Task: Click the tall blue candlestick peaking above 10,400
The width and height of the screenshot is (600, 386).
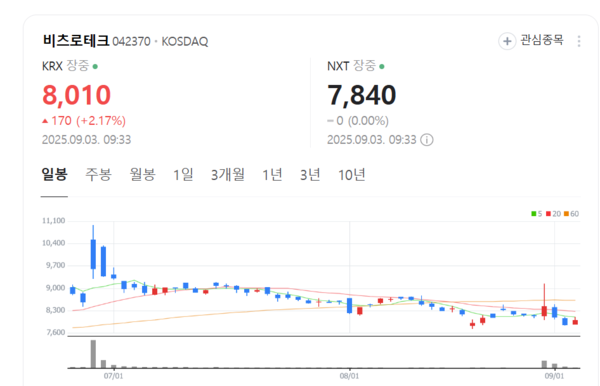Action: [93, 252]
